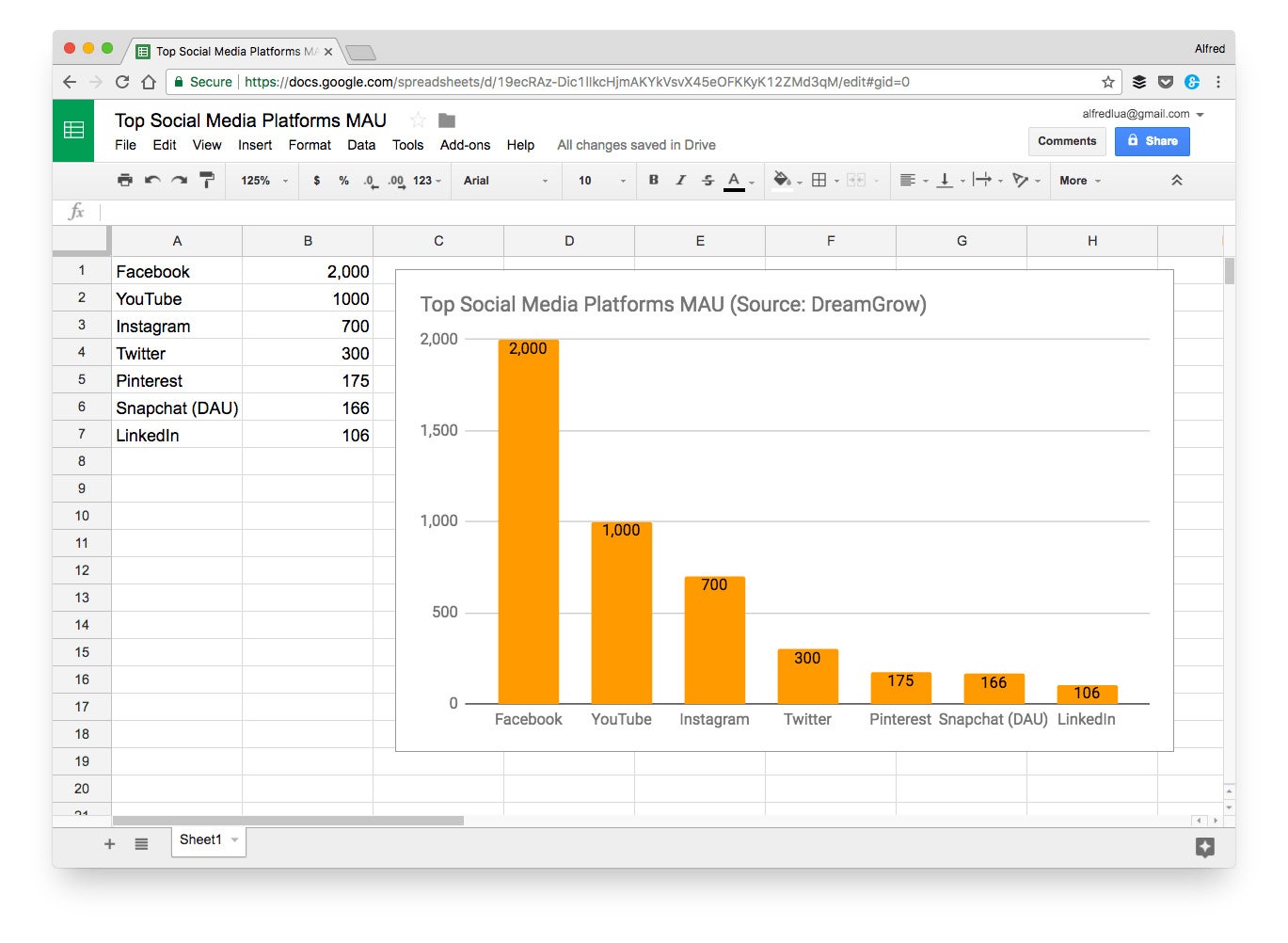1288x943 pixels.
Task: Move the document using the folder icon
Action: [x=447, y=120]
